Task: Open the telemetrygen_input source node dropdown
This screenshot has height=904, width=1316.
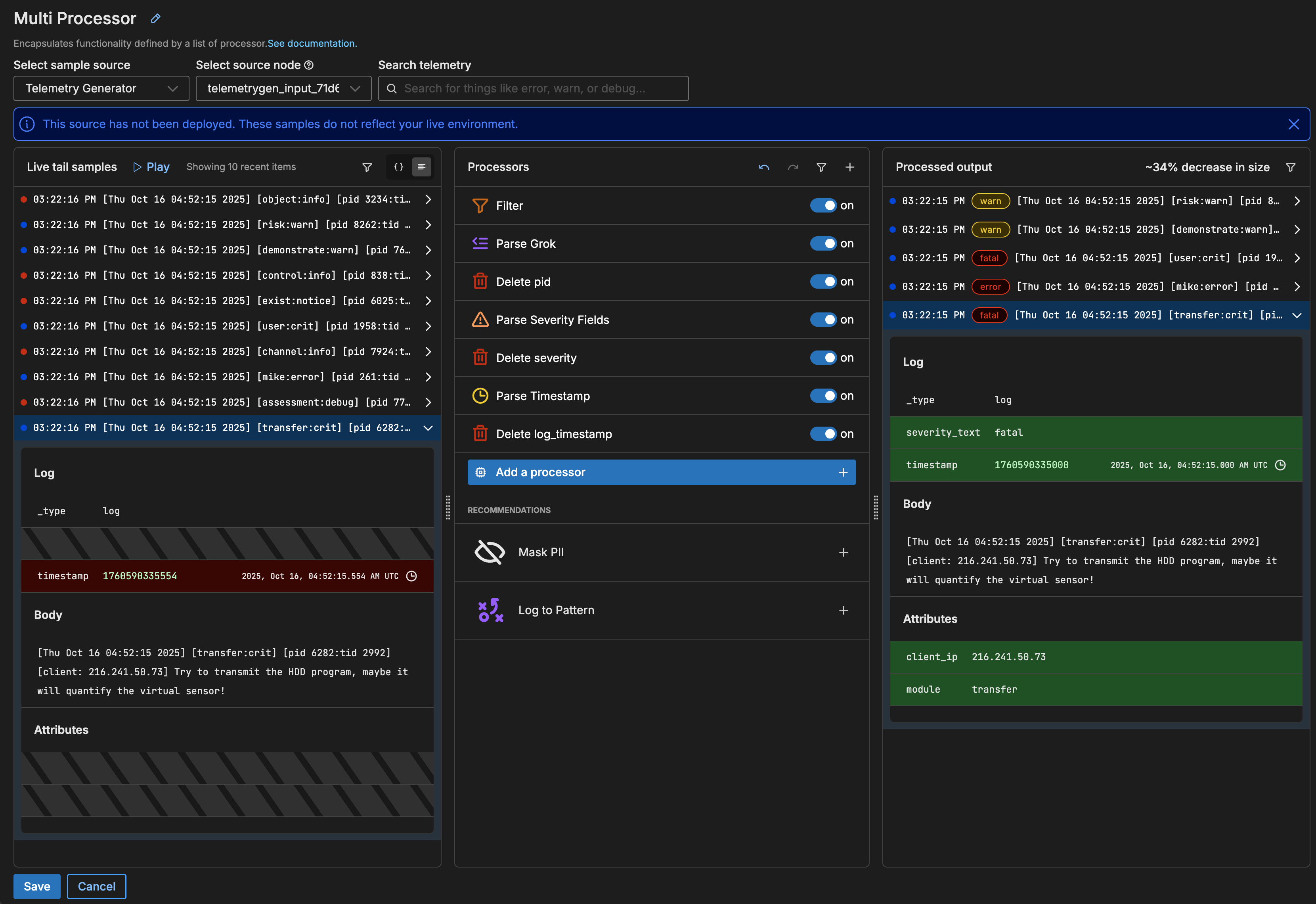Action: coord(283,88)
